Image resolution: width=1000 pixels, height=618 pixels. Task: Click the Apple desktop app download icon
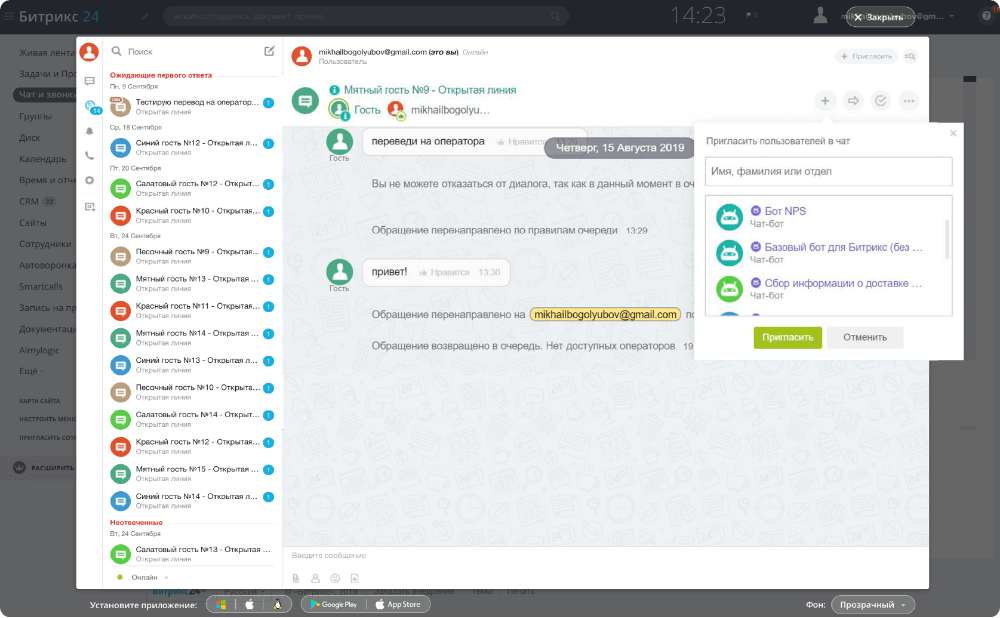(249, 605)
